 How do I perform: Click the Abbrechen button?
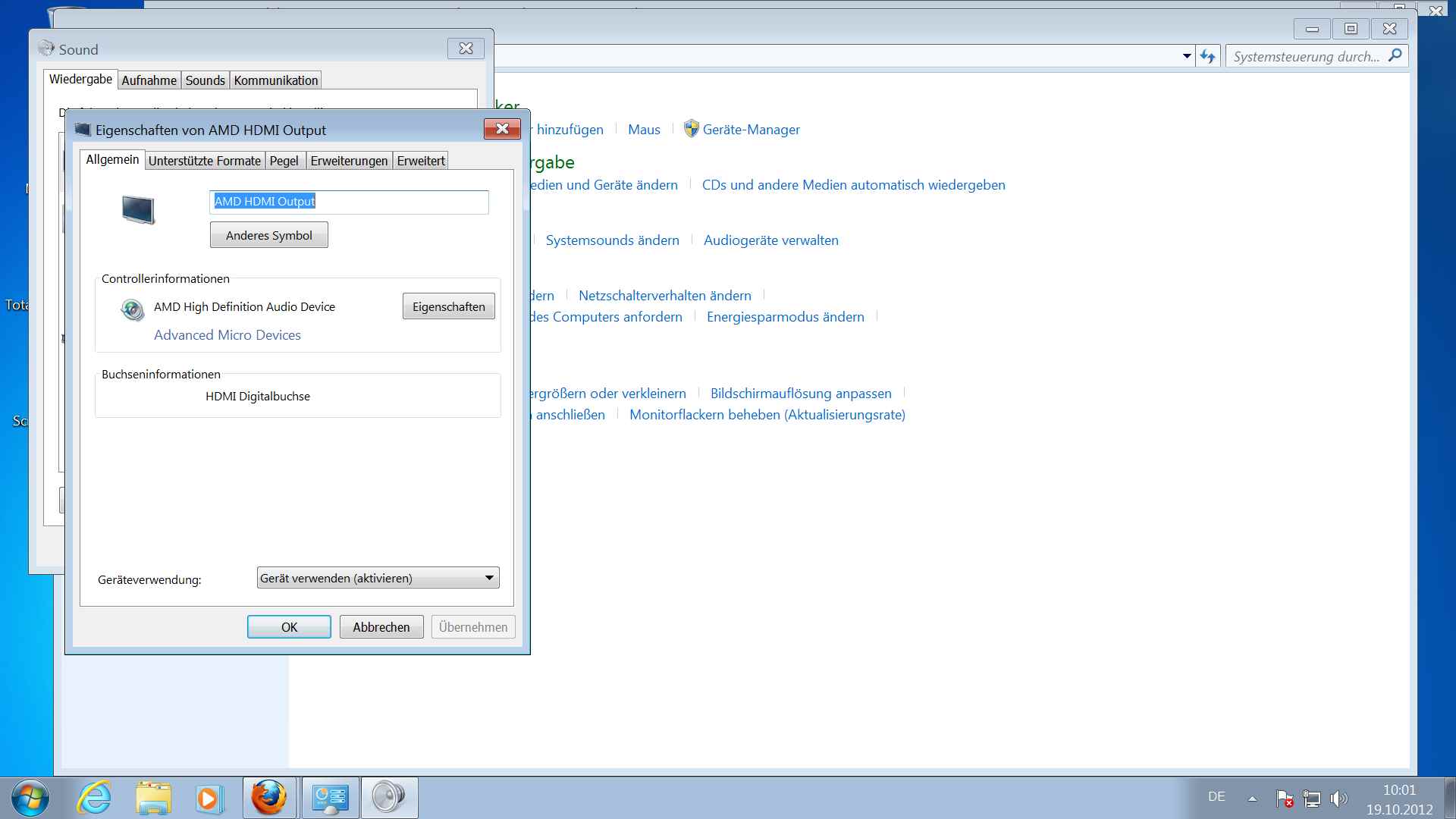[381, 627]
